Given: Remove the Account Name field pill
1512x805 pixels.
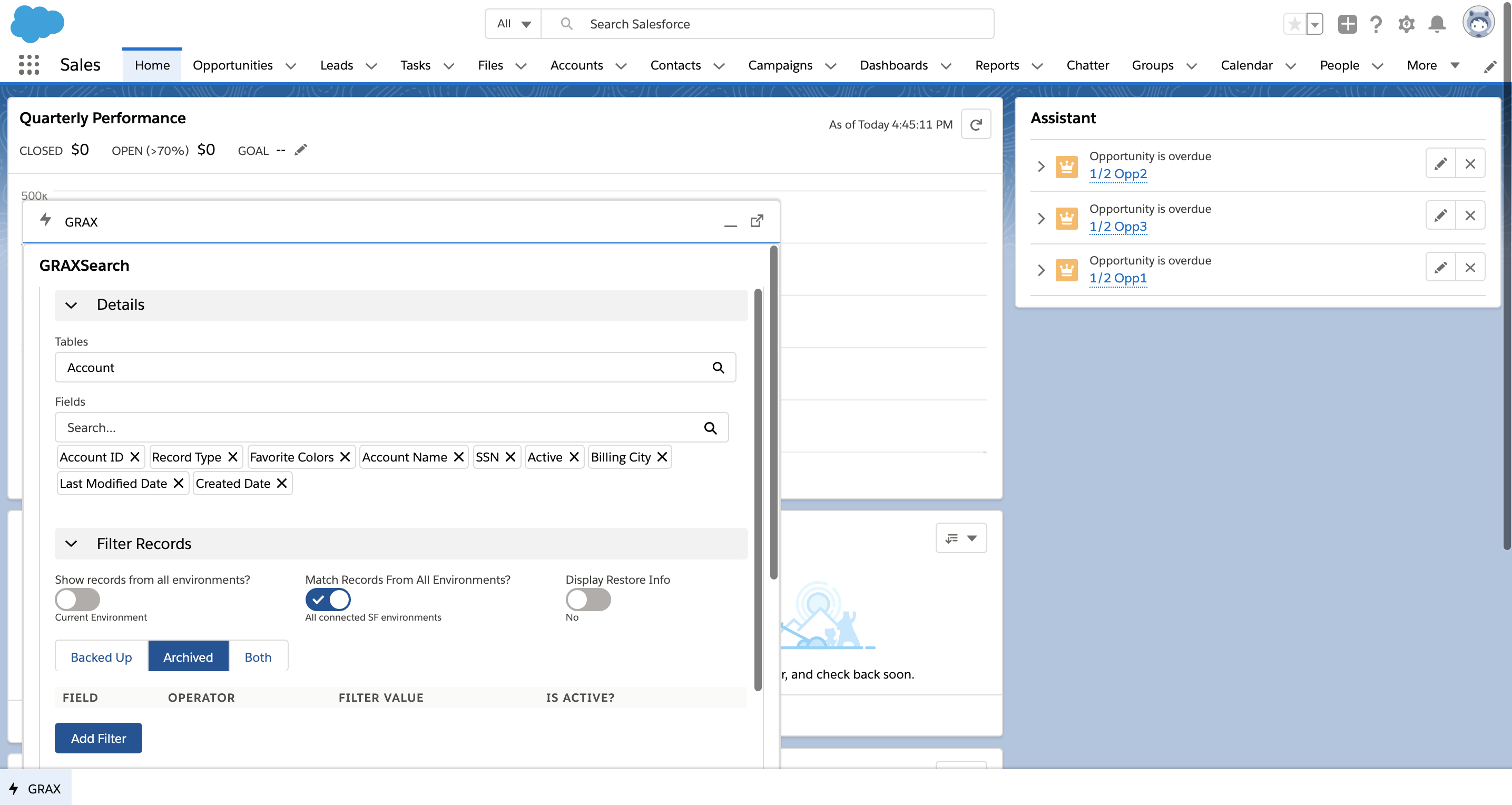Looking at the screenshot, I should 459,457.
